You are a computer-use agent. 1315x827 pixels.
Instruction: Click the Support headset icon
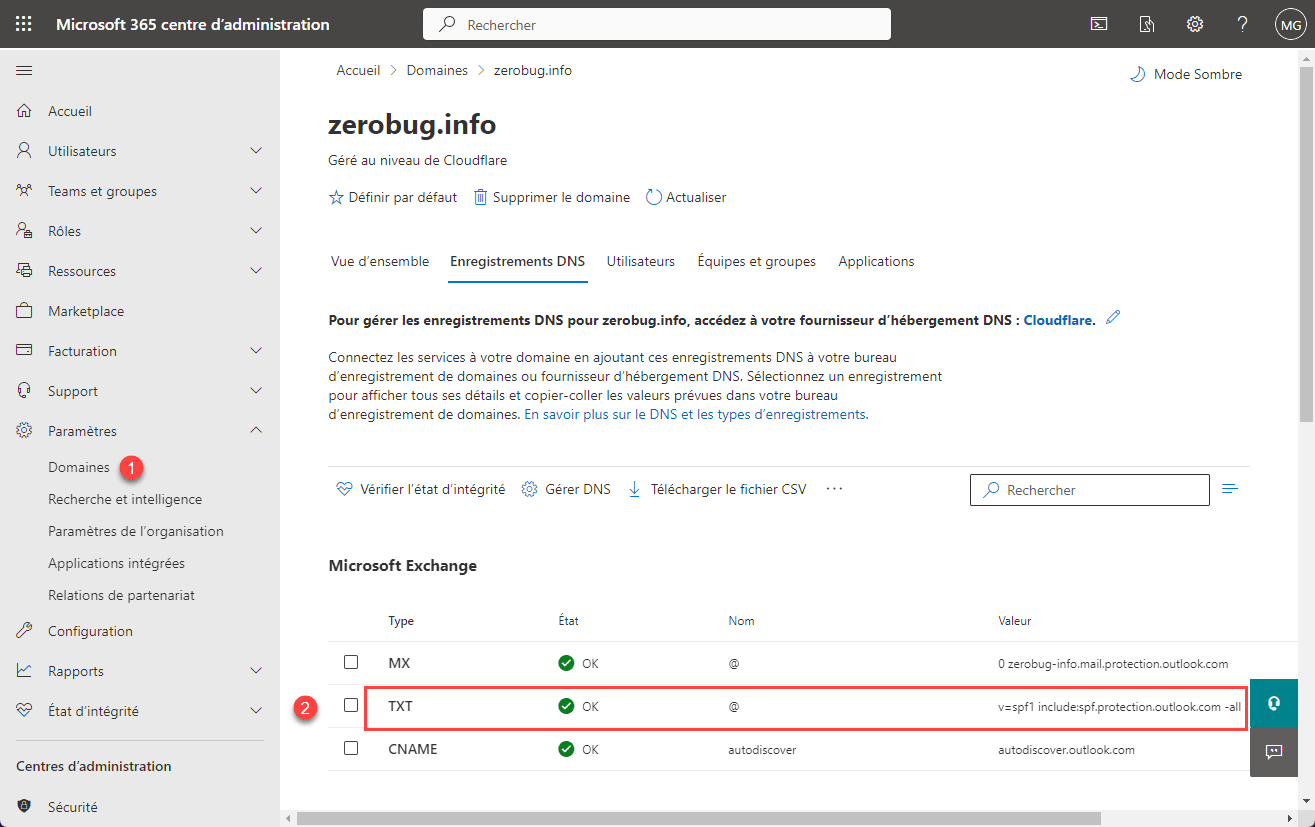(x=25, y=391)
